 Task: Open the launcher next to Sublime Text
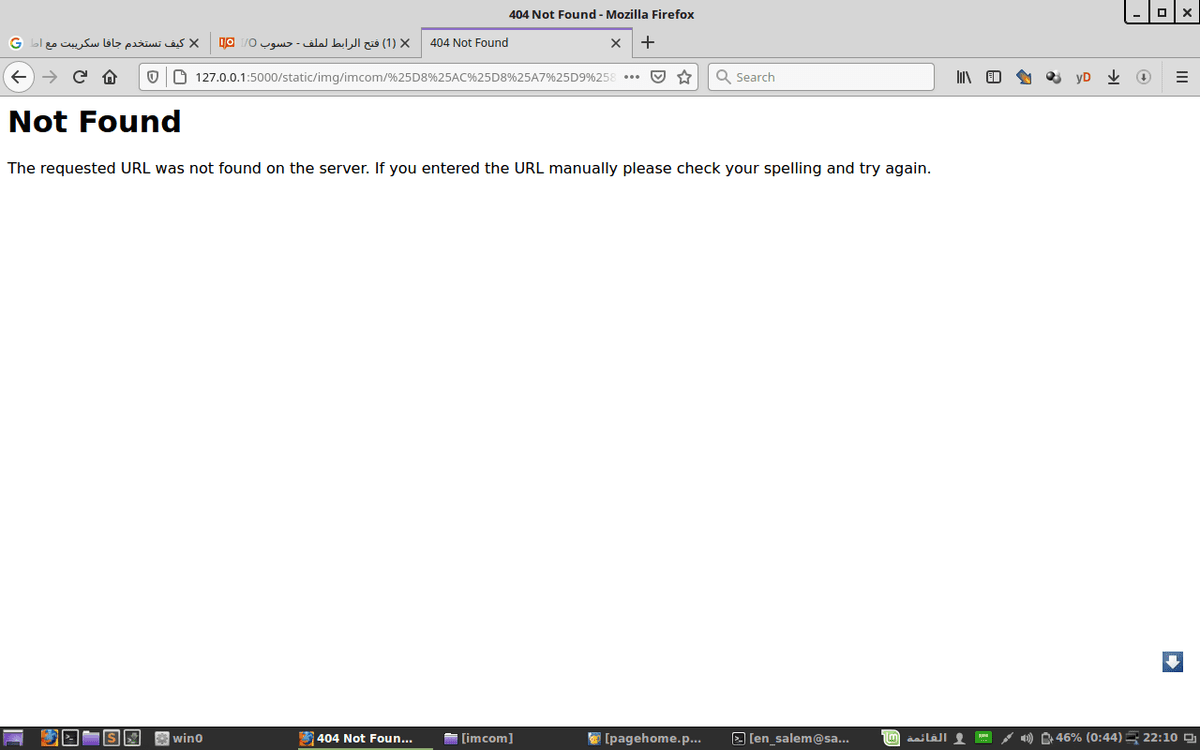[131, 738]
